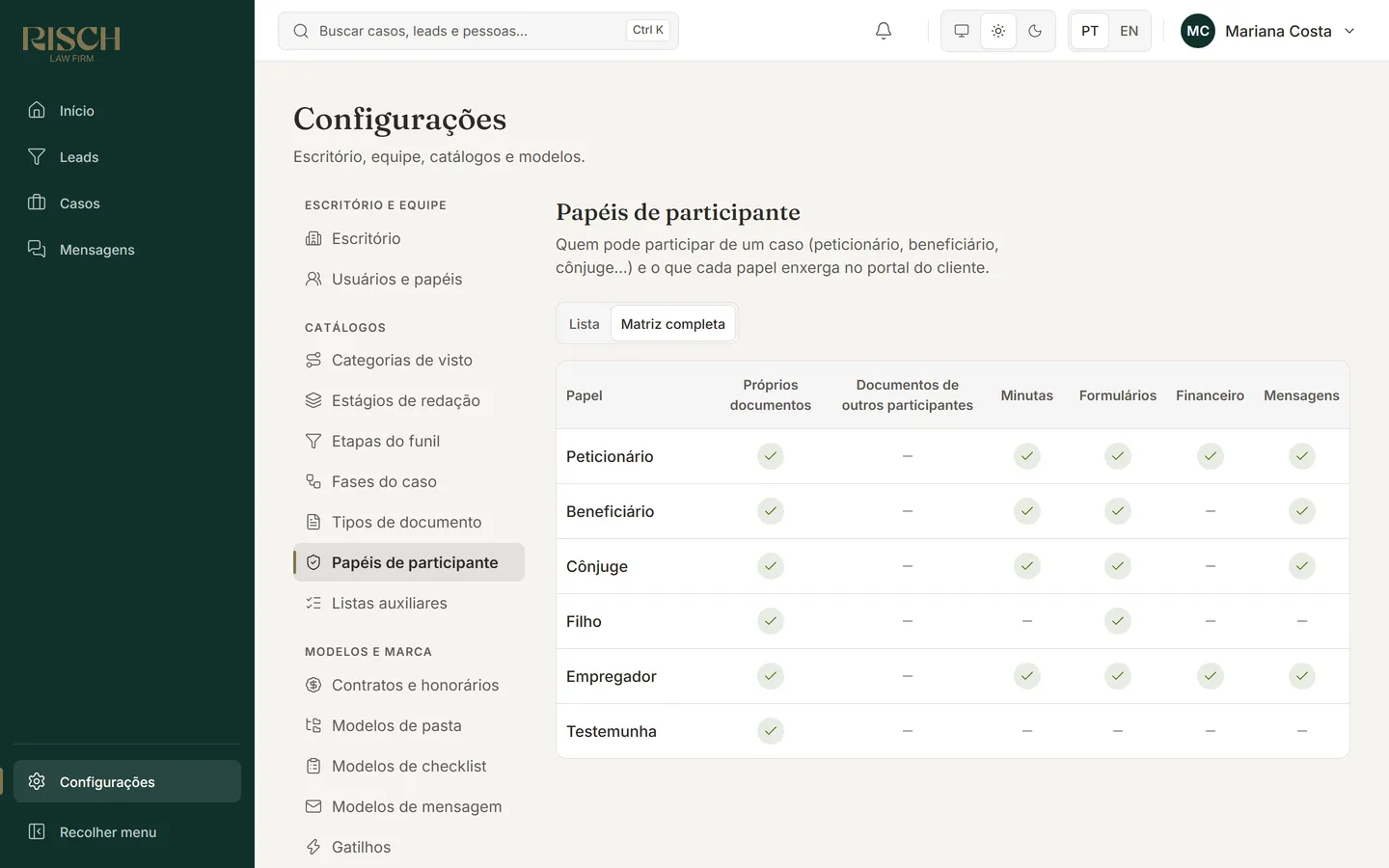The width and height of the screenshot is (1389, 868).
Task: Click the Recolher menu panel icon
Action: 37,831
